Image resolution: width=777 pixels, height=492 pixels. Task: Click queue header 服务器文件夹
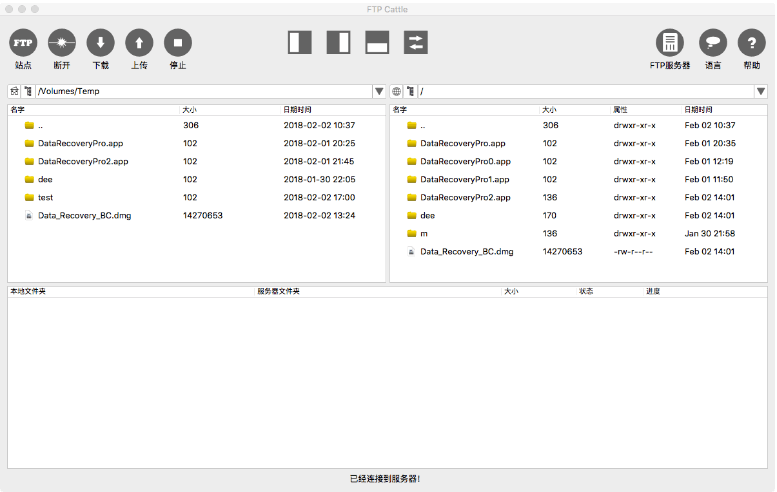click(278, 291)
